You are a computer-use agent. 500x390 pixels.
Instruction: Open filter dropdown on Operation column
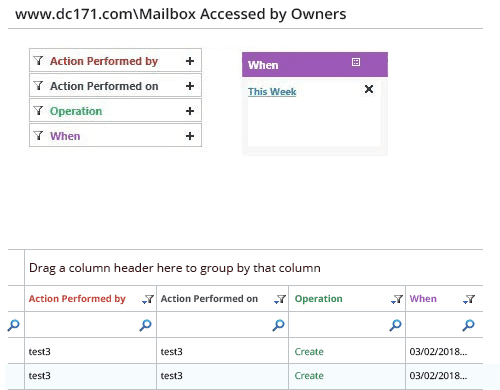pos(397,299)
